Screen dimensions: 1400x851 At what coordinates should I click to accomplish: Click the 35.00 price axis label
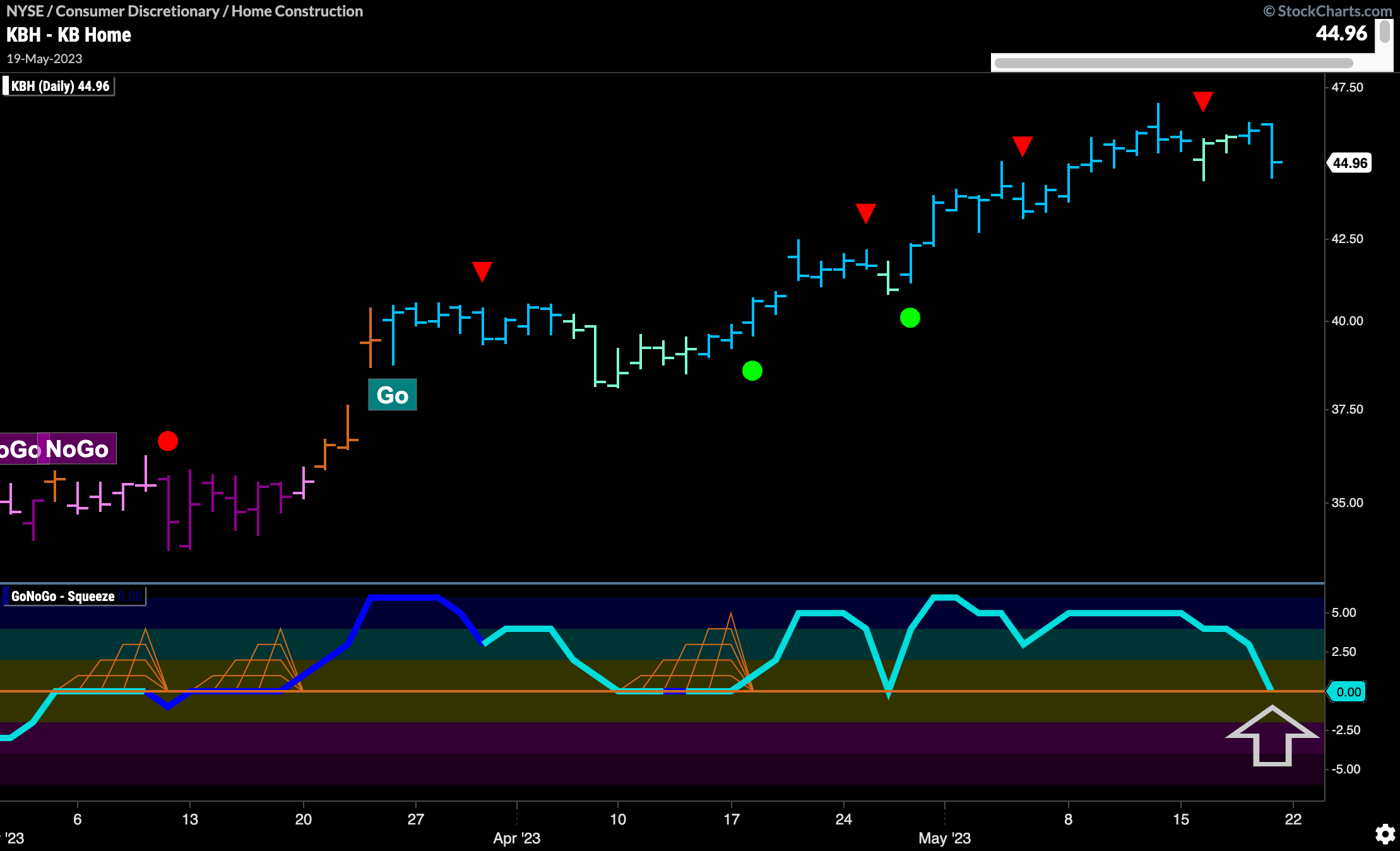[1348, 503]
